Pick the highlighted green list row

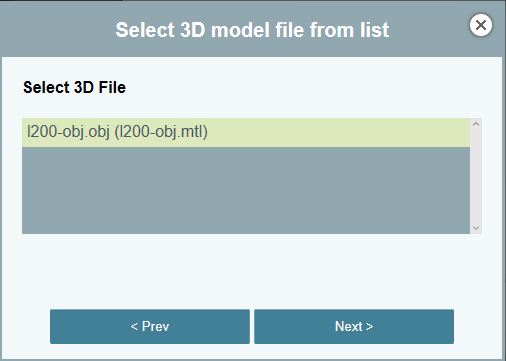(x=246, y=132)
